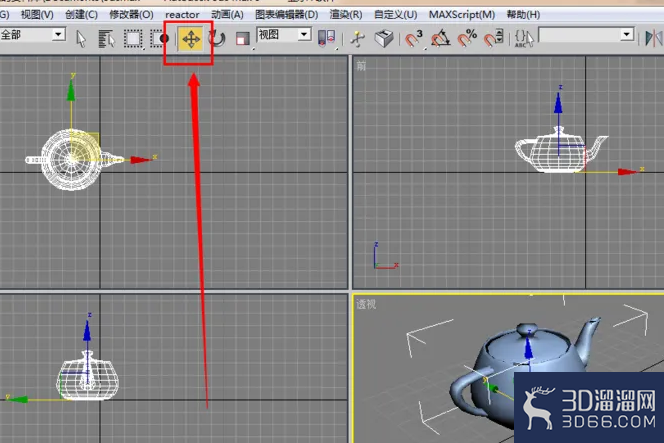Toggle the Spinner Snap magnet
Screen dimensions: 664x443
tap(493, 39)
